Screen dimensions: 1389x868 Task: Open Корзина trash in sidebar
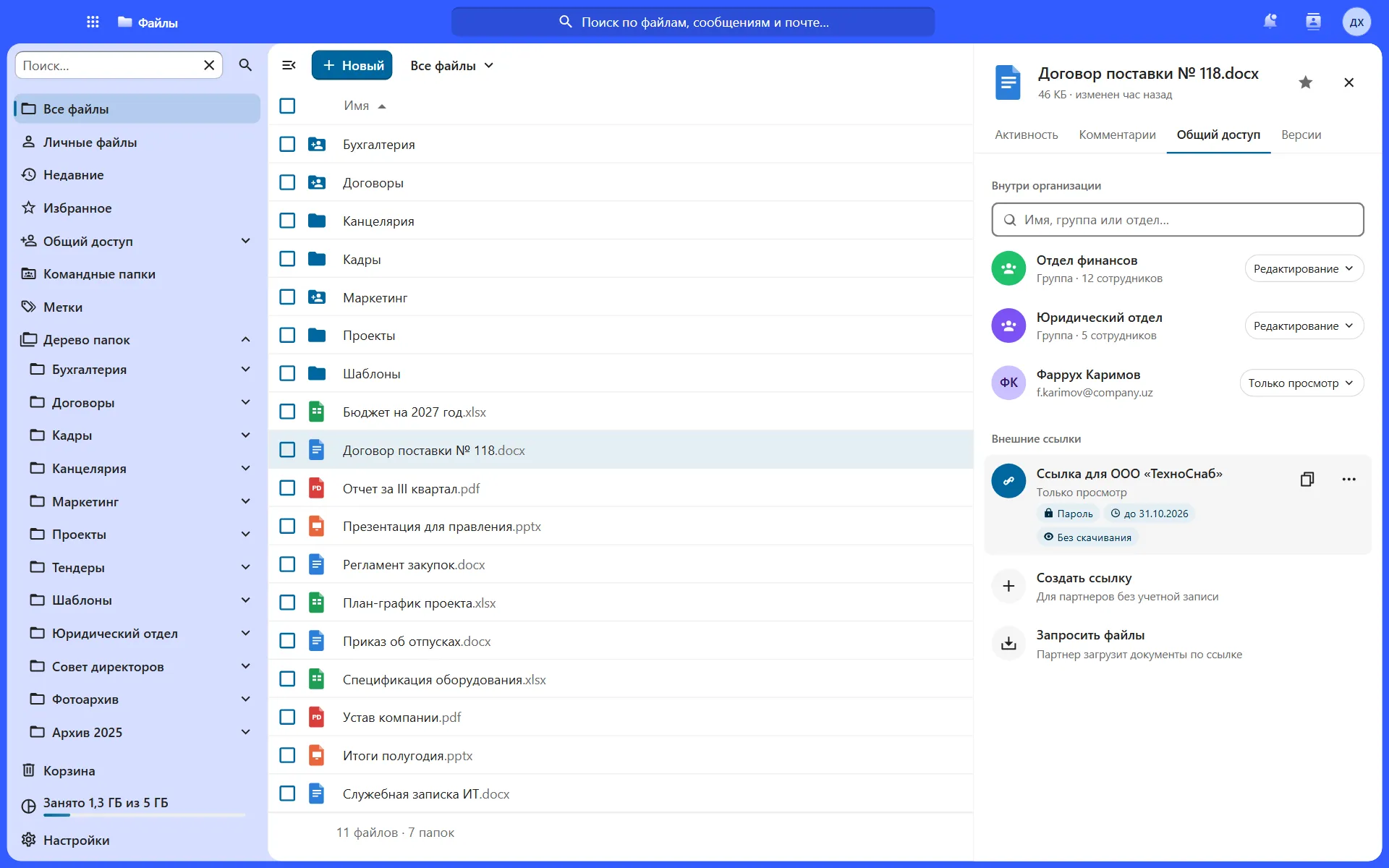(x=137, y=770)
